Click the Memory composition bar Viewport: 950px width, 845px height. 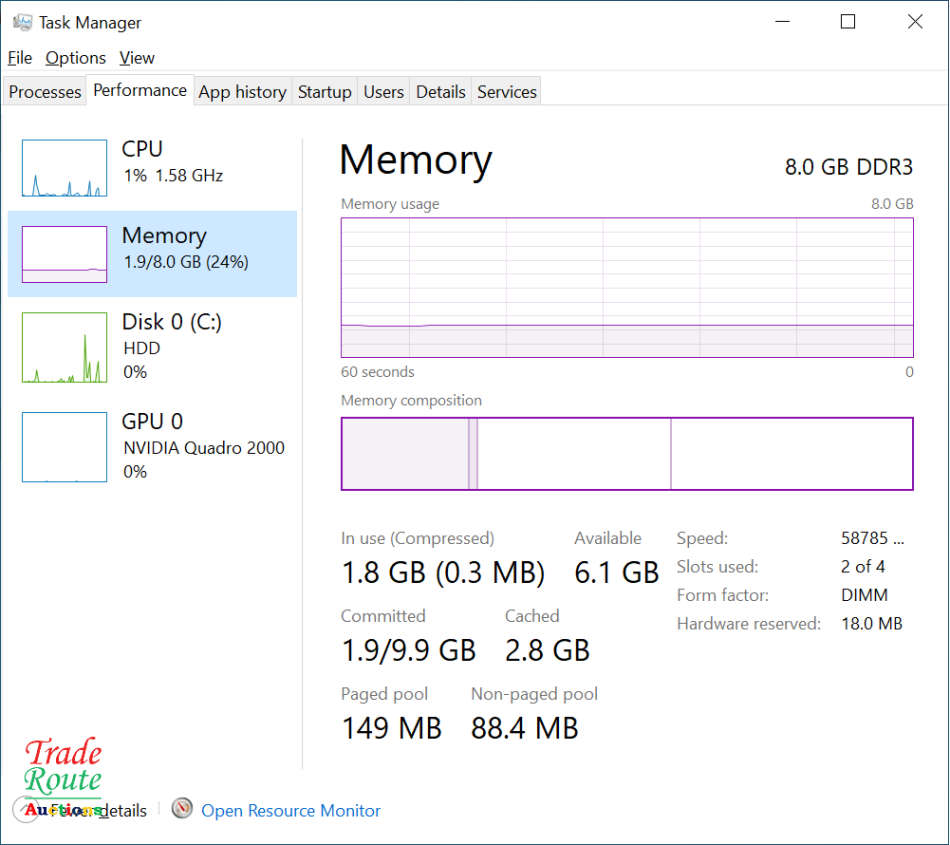[x=627, y=454]
